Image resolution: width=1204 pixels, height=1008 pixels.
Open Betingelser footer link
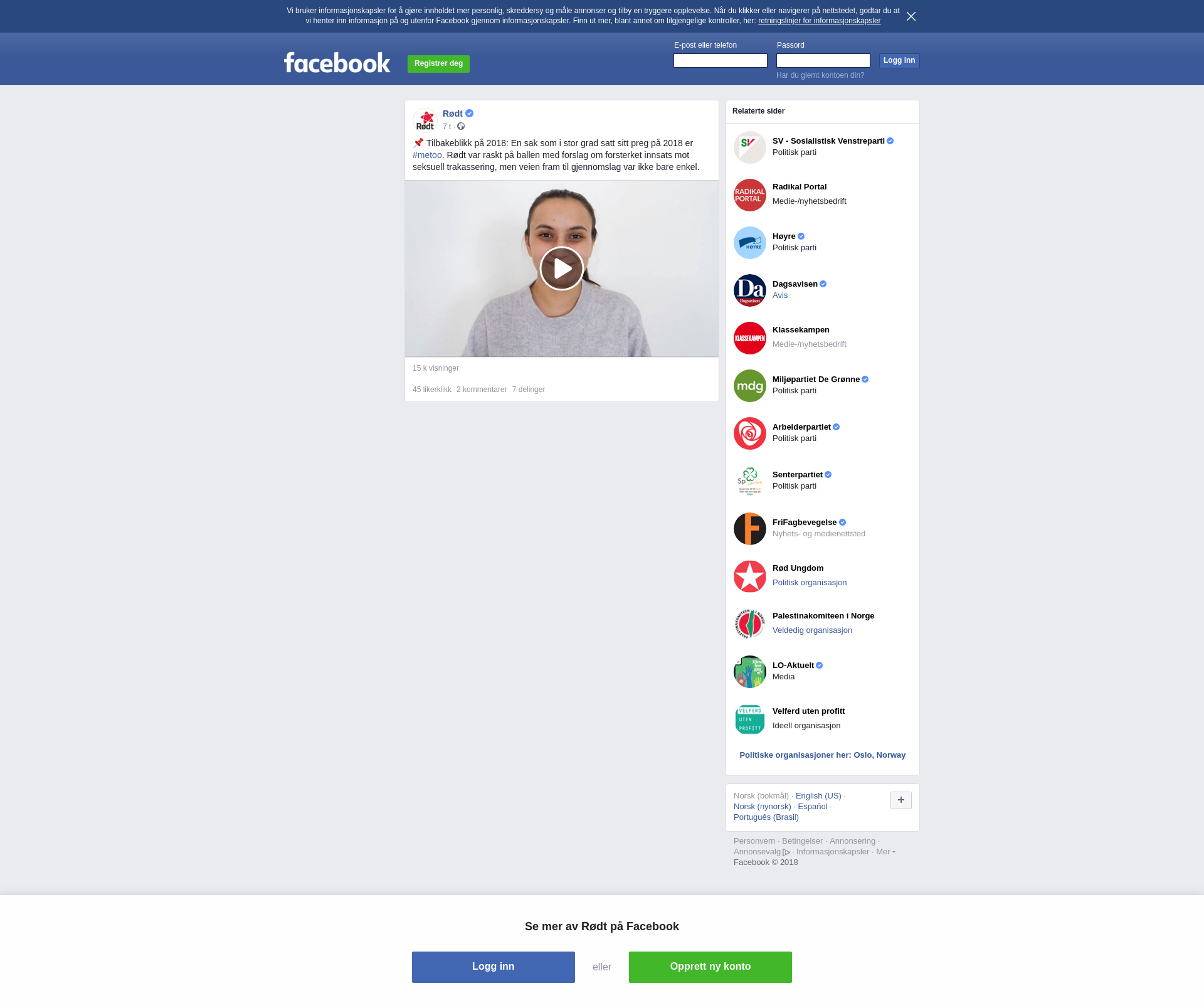pyautogui.click(x=802, y=841)
